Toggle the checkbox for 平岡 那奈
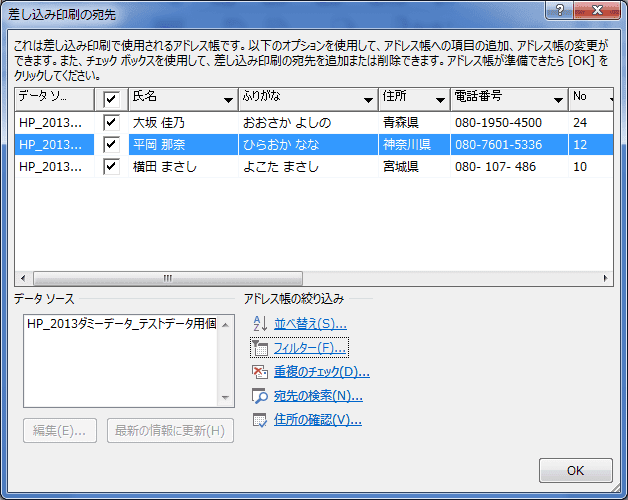Image resolution: width=628 pixels, height=500 pixels. click(111, 144)
